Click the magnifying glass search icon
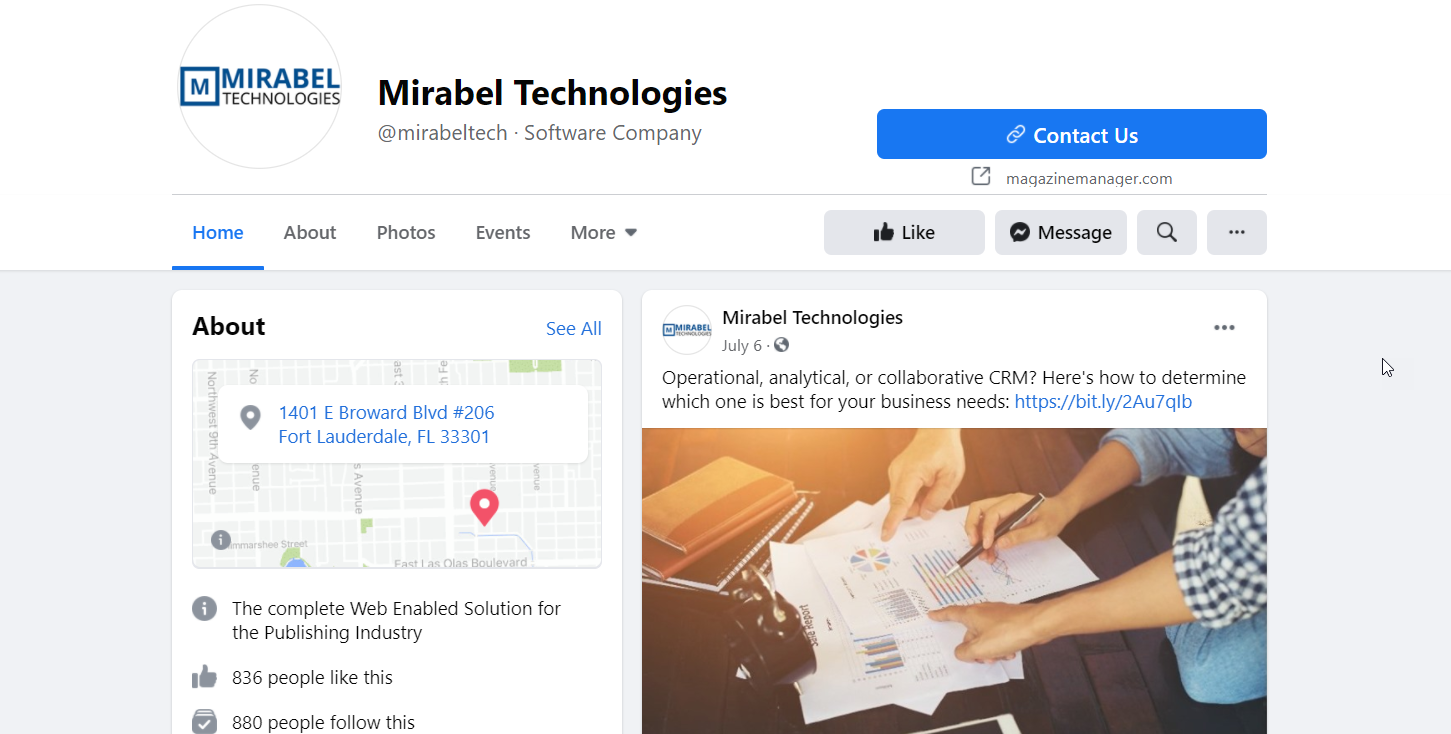 (1166, 232)
